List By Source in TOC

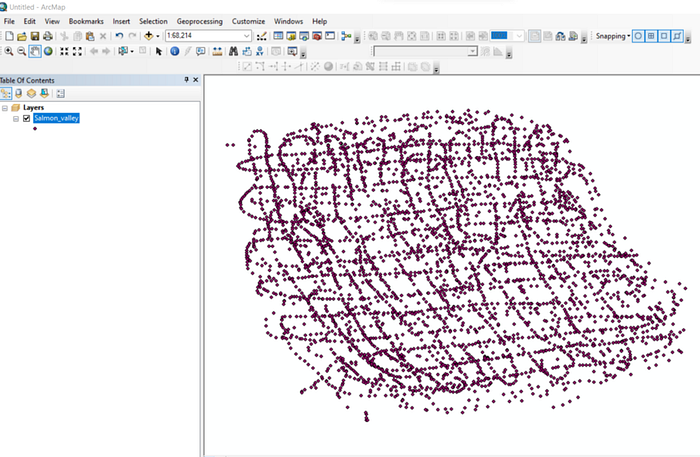click(x=18, y=93)
